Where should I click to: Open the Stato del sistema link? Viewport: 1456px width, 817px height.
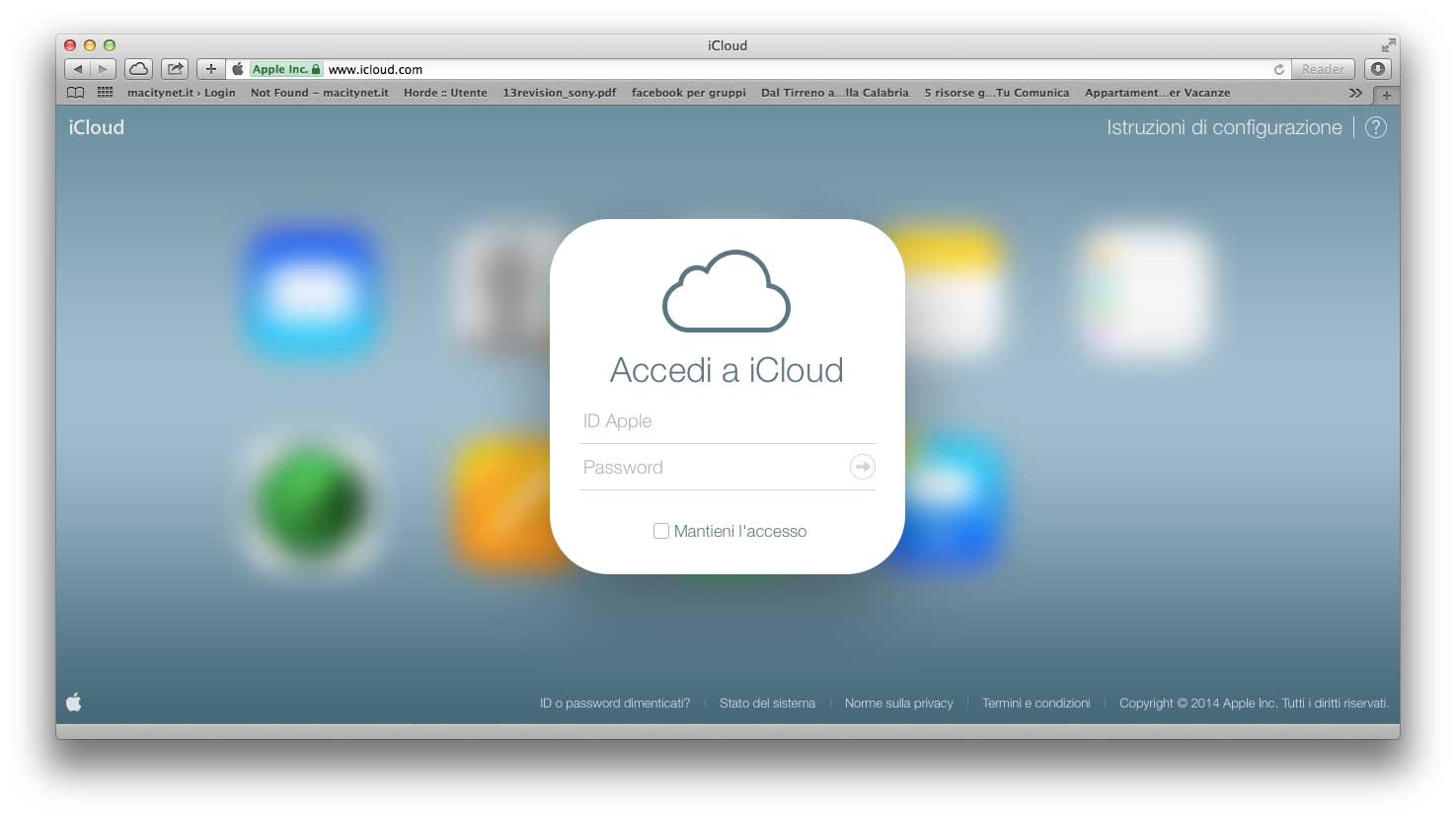[x=768, y=704]
